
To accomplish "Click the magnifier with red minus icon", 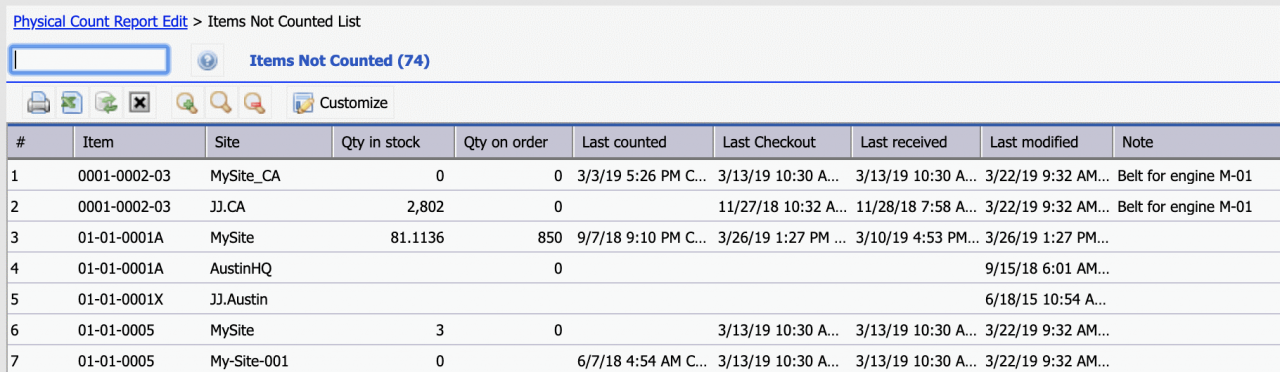I will (254, 102).
